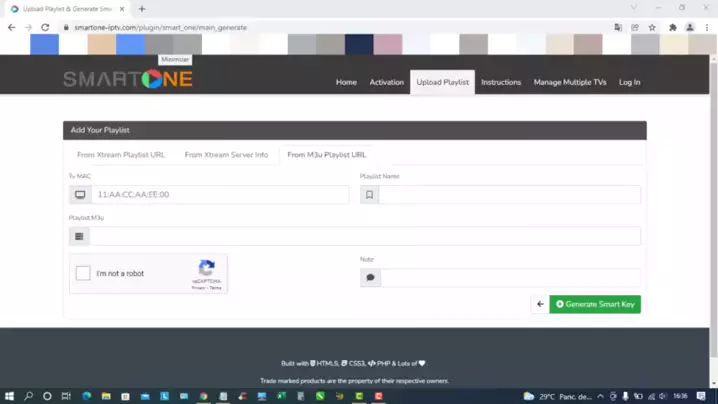Open a new browser tab

click(x=142, y=9)
